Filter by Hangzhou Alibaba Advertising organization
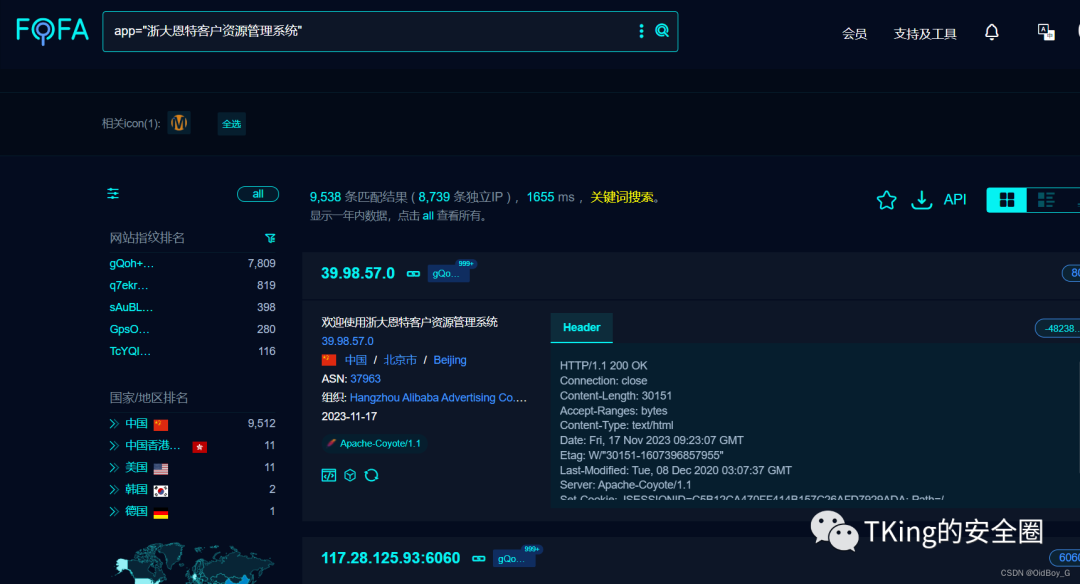 click(438, 397)
